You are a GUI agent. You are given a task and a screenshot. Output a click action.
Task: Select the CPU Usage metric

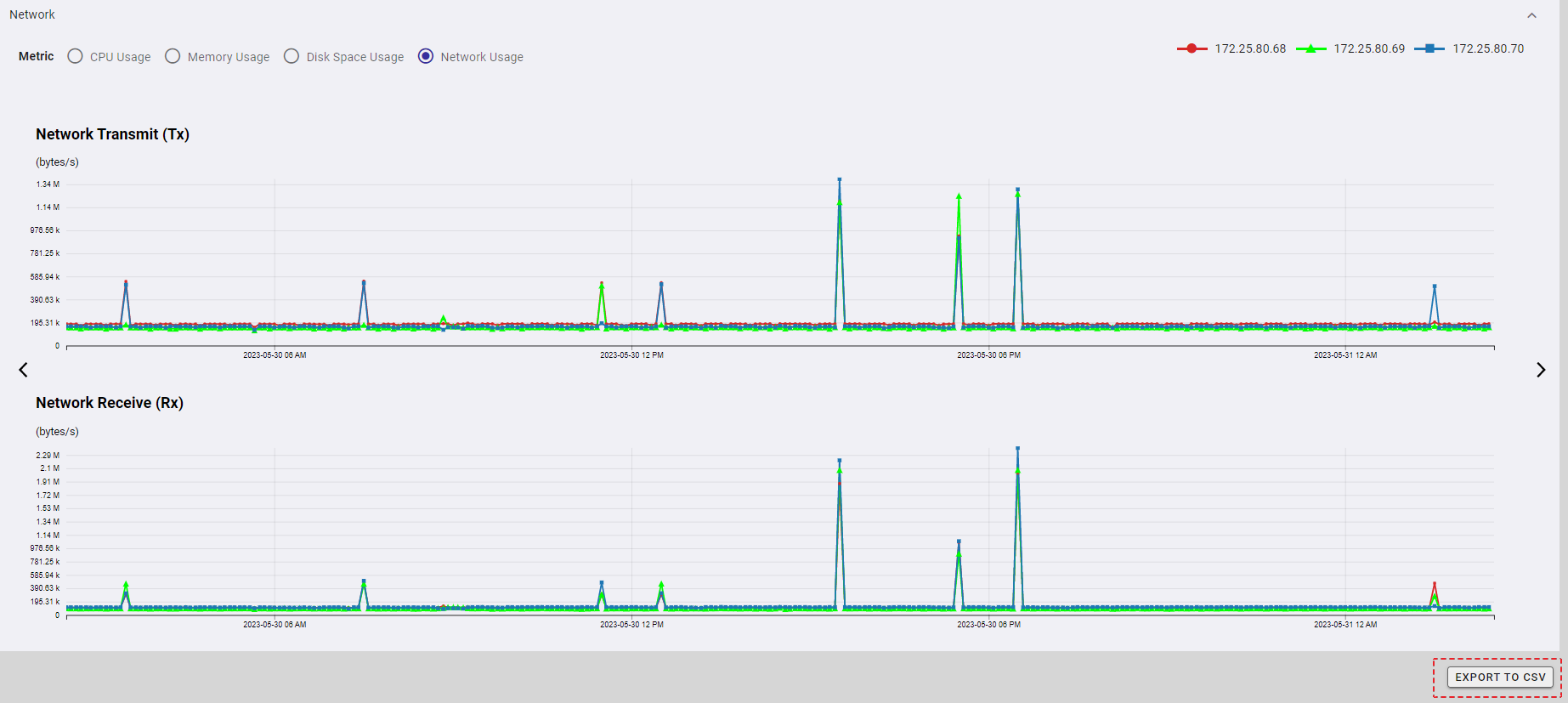76,56
